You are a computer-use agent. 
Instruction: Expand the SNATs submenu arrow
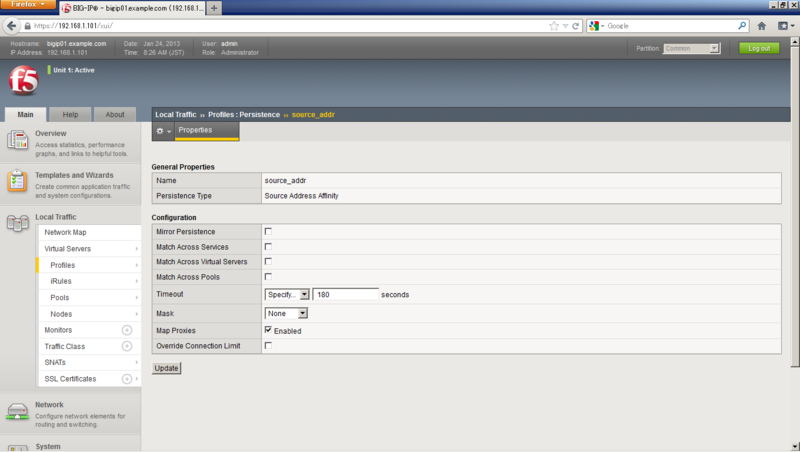click(137, 362)
